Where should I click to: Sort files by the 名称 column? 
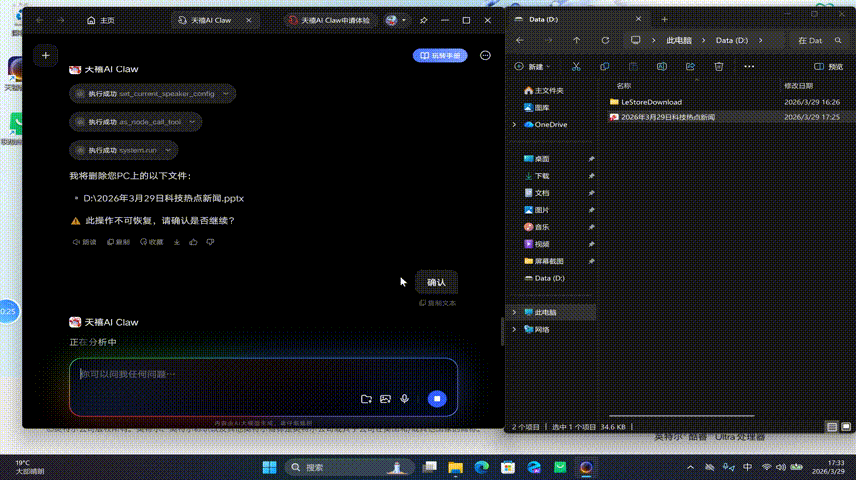(x=624, y=86)
